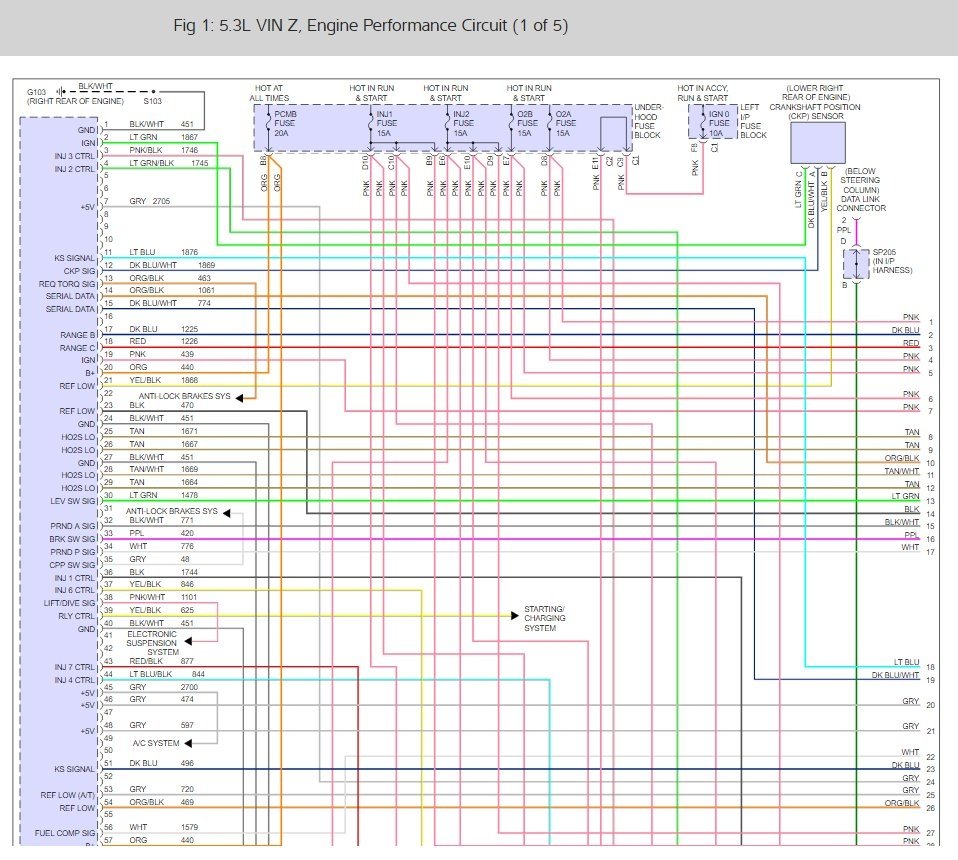
Task: Click the LT BLU 1876 wire label
Action: pos(164,252)
